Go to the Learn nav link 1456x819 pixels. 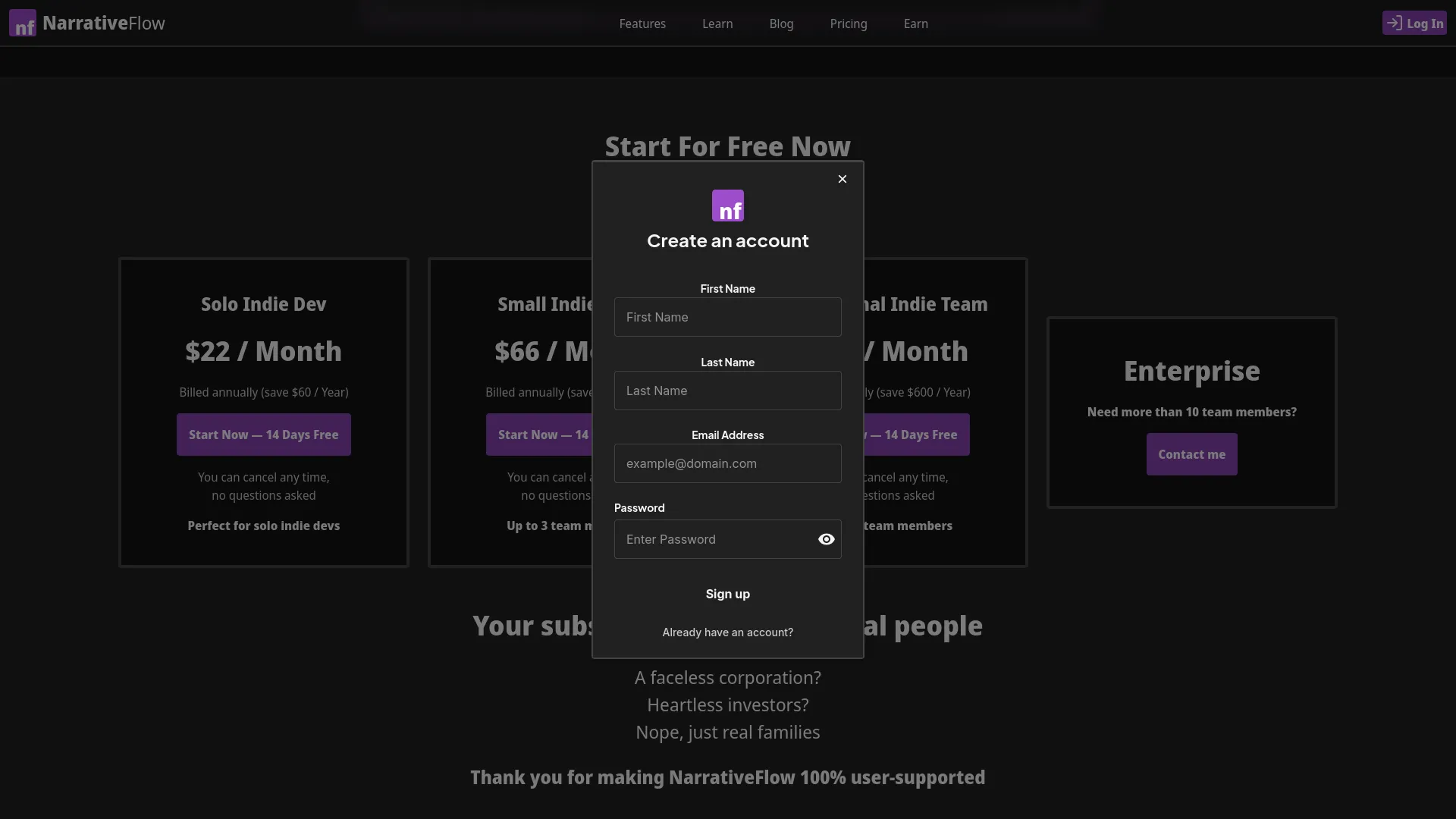[717, 24]
